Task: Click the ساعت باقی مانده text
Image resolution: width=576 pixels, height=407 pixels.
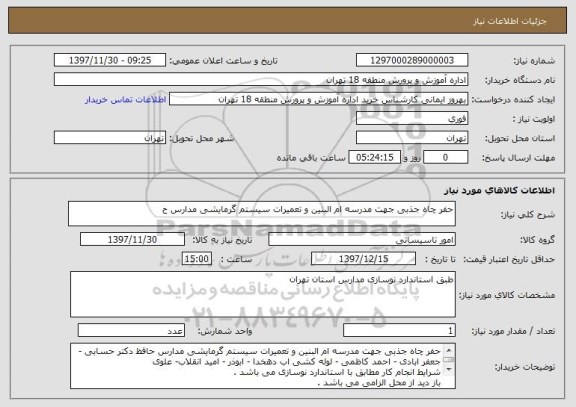Action: click(311, 158)
